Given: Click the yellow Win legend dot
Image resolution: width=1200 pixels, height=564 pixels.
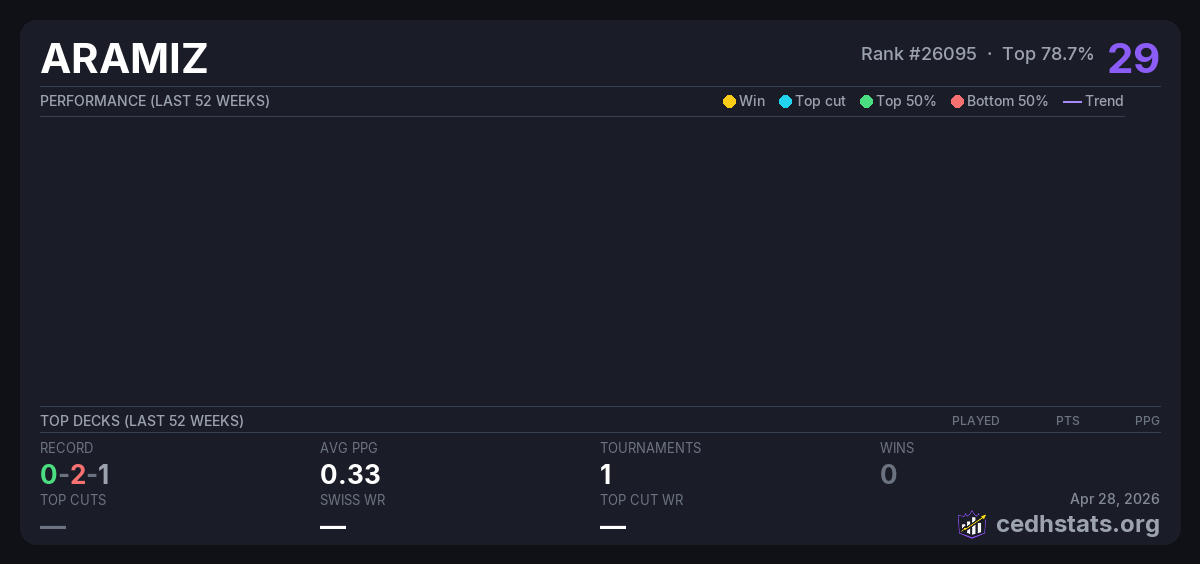Looking at the screenshot, I should click(729, 101).
